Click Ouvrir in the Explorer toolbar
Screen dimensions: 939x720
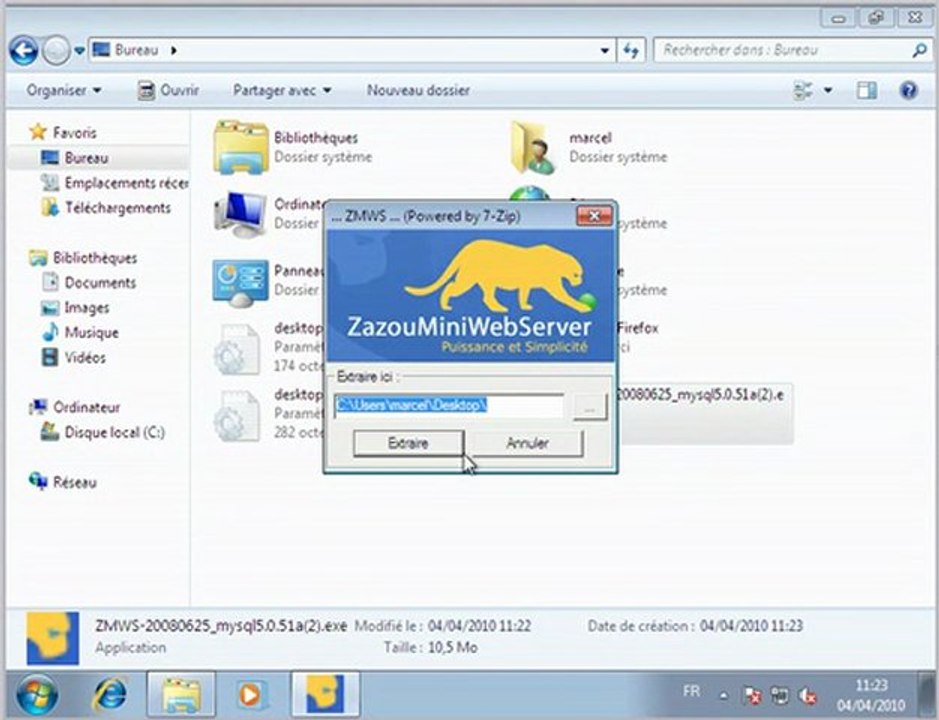[x=168, y=90]
